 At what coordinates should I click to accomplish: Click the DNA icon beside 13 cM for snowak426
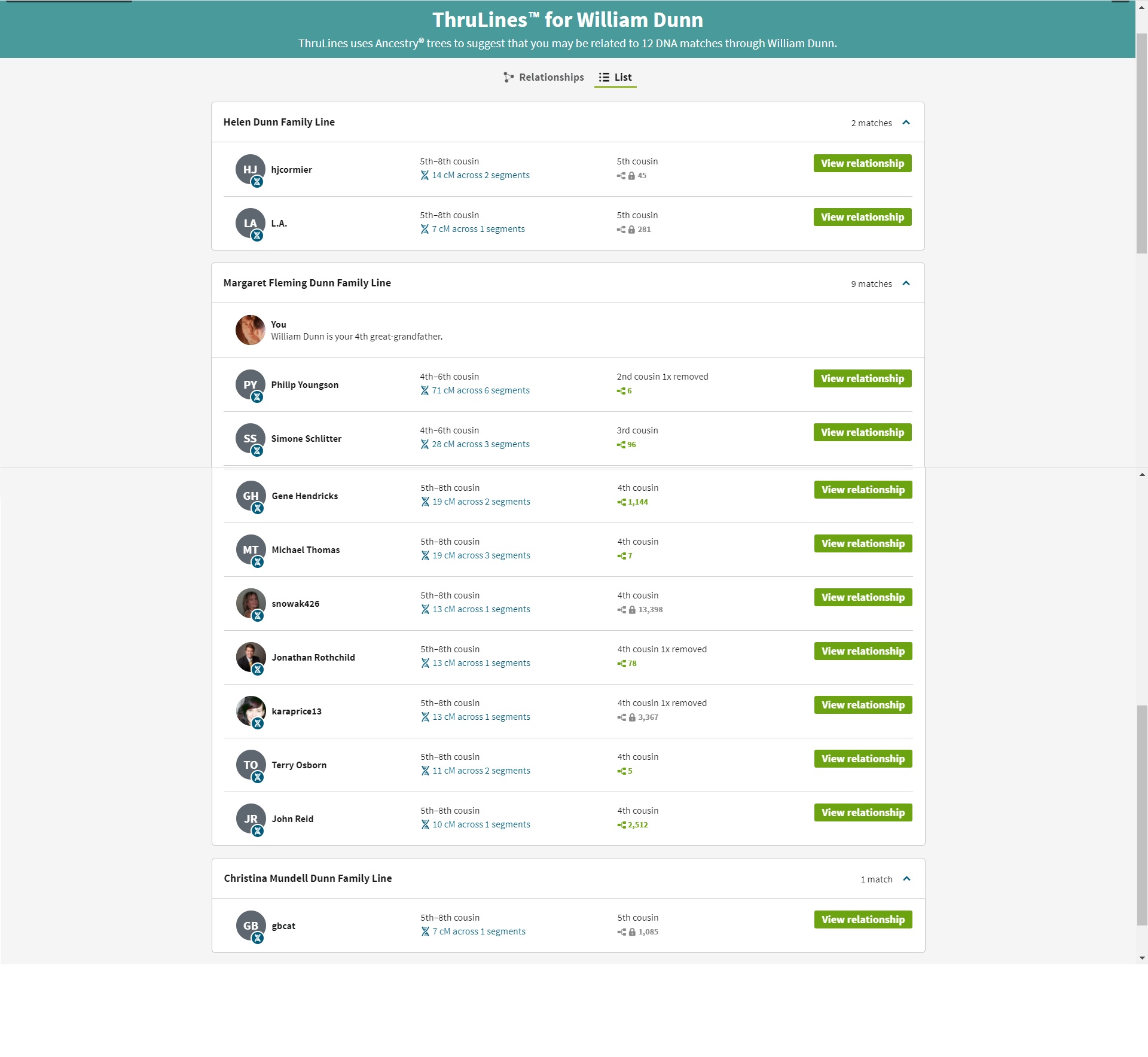click(425, 609)
